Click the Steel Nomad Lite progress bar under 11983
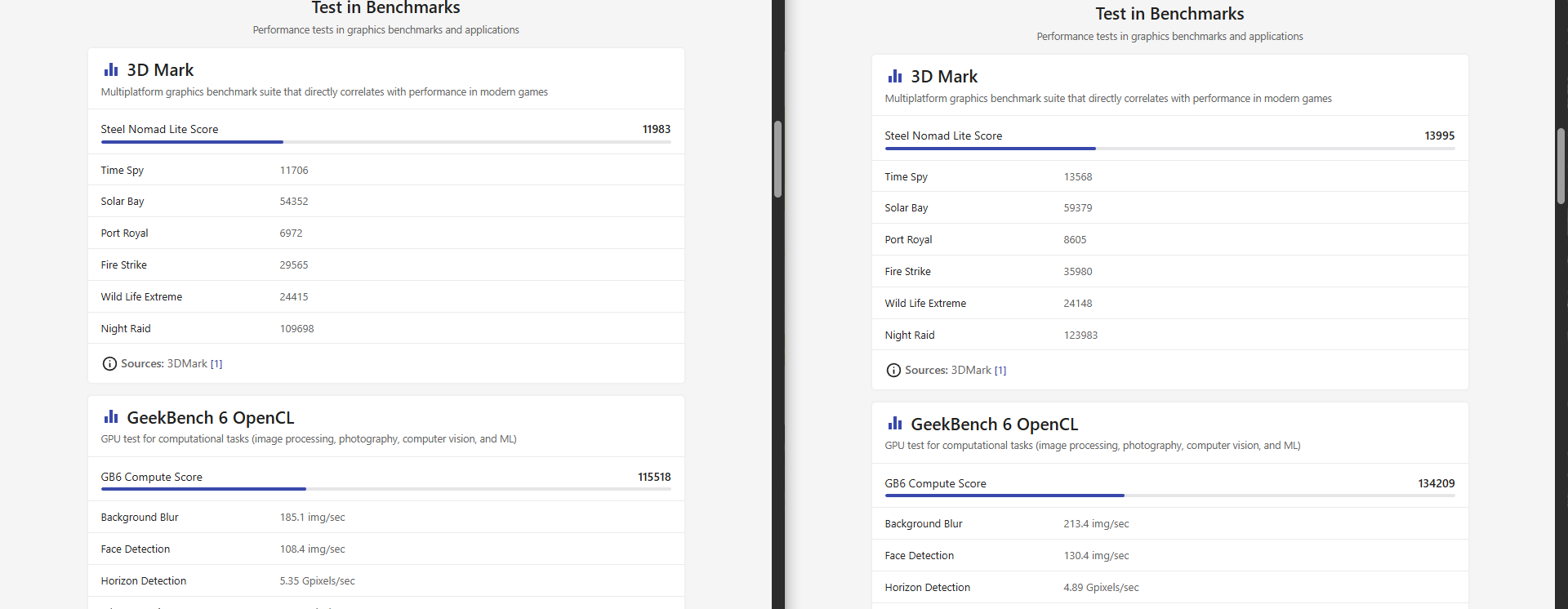1568x609 pixels. pyautogui.click(x=386, y=142)
